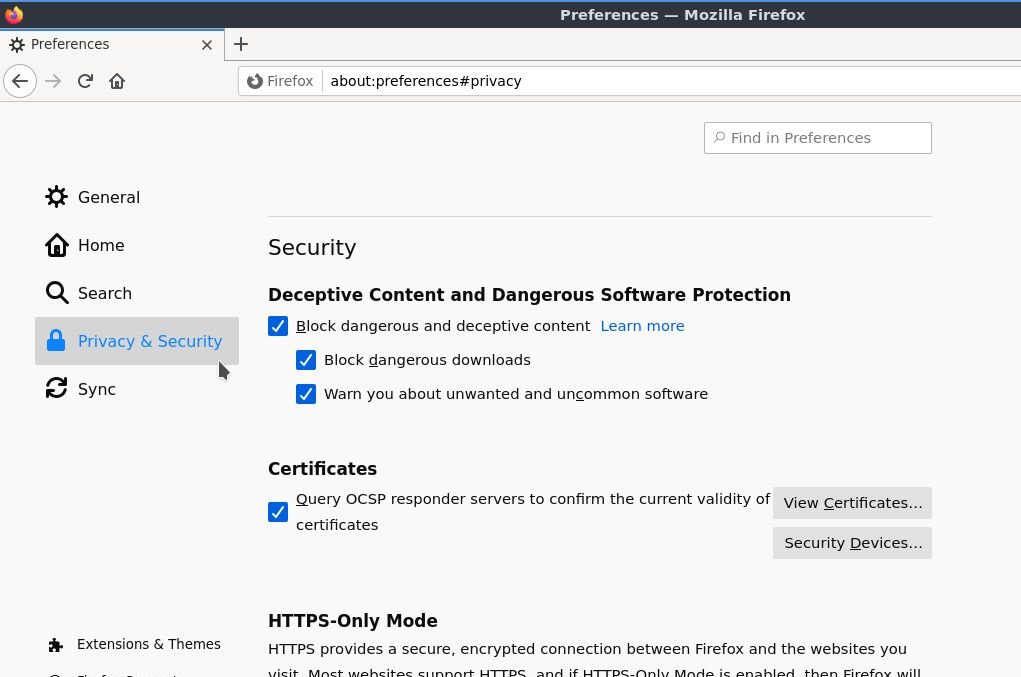The height and width of the screenshot is (677, 1021).
Task: Open Security Devices dialog
Action: click(x=852, y=543)
